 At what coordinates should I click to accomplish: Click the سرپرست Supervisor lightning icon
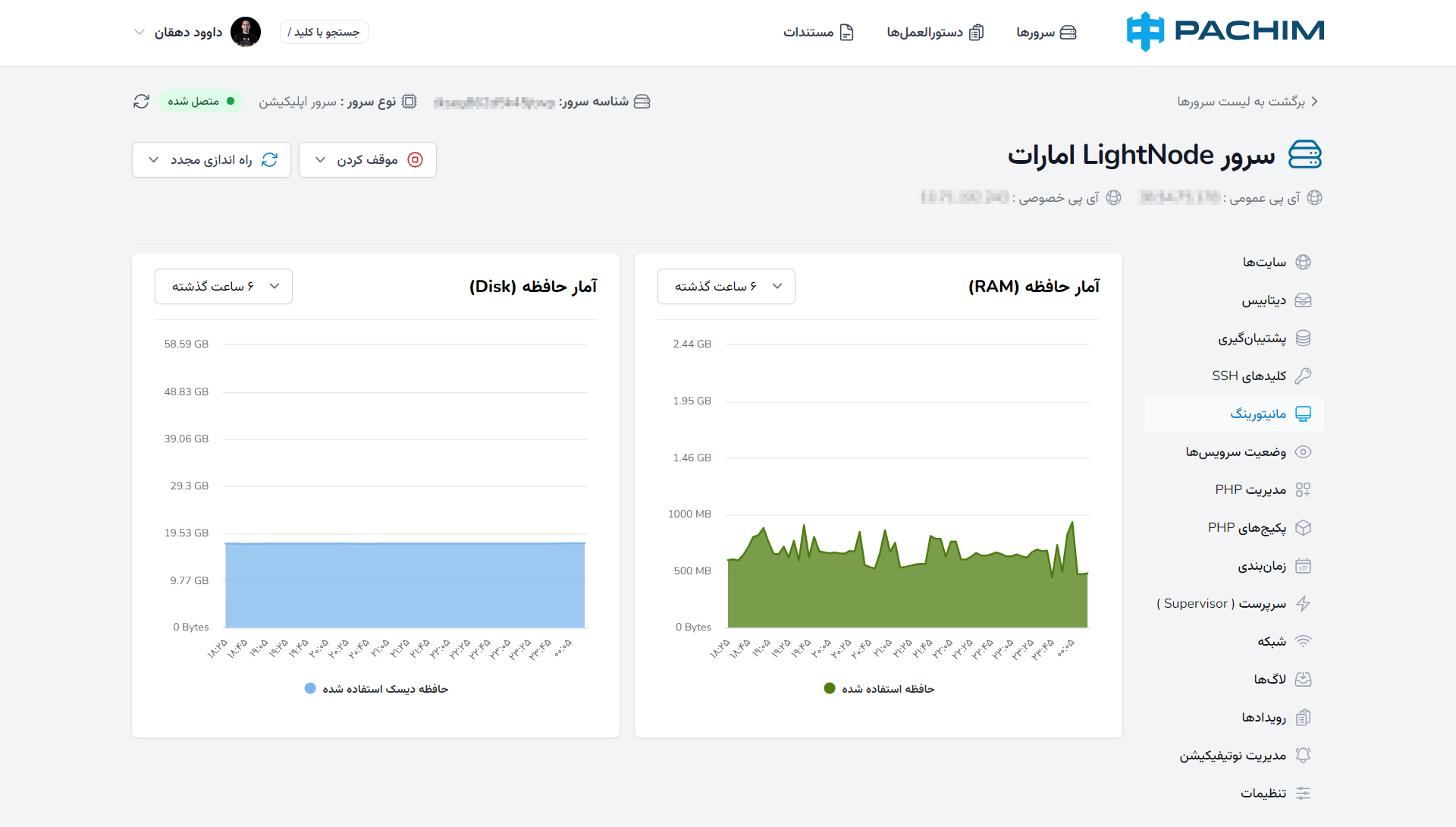[x=1303, y=604]
